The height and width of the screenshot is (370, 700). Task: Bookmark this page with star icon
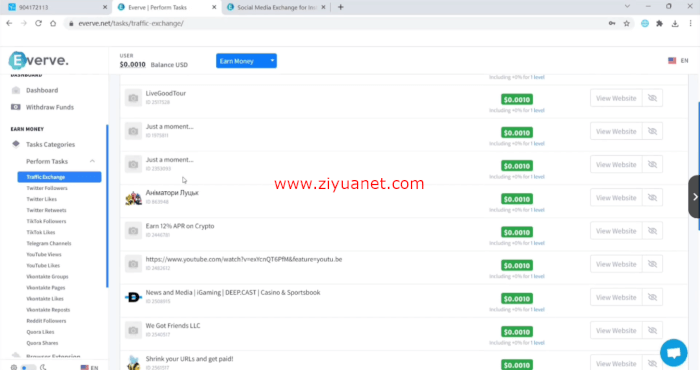pos(626,23)
